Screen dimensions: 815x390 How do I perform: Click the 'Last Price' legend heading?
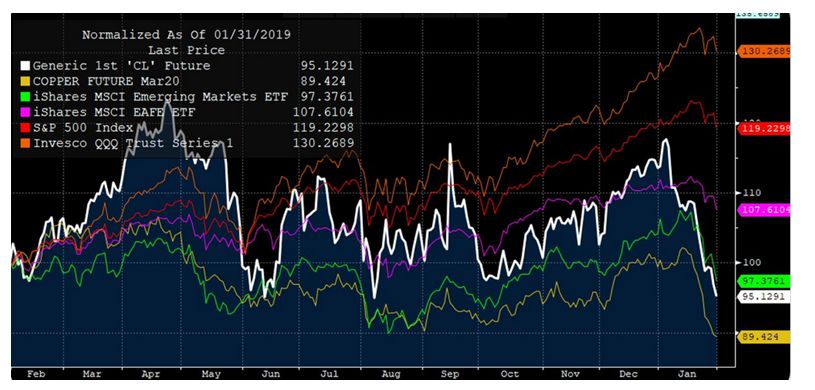(187, 50)
